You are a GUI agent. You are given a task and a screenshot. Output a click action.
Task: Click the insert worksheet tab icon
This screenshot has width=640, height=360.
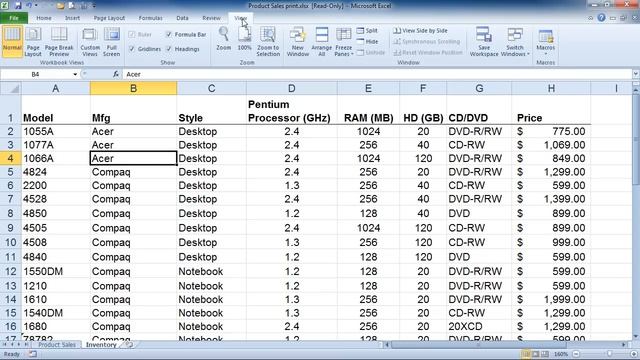[x=129, y=345]
